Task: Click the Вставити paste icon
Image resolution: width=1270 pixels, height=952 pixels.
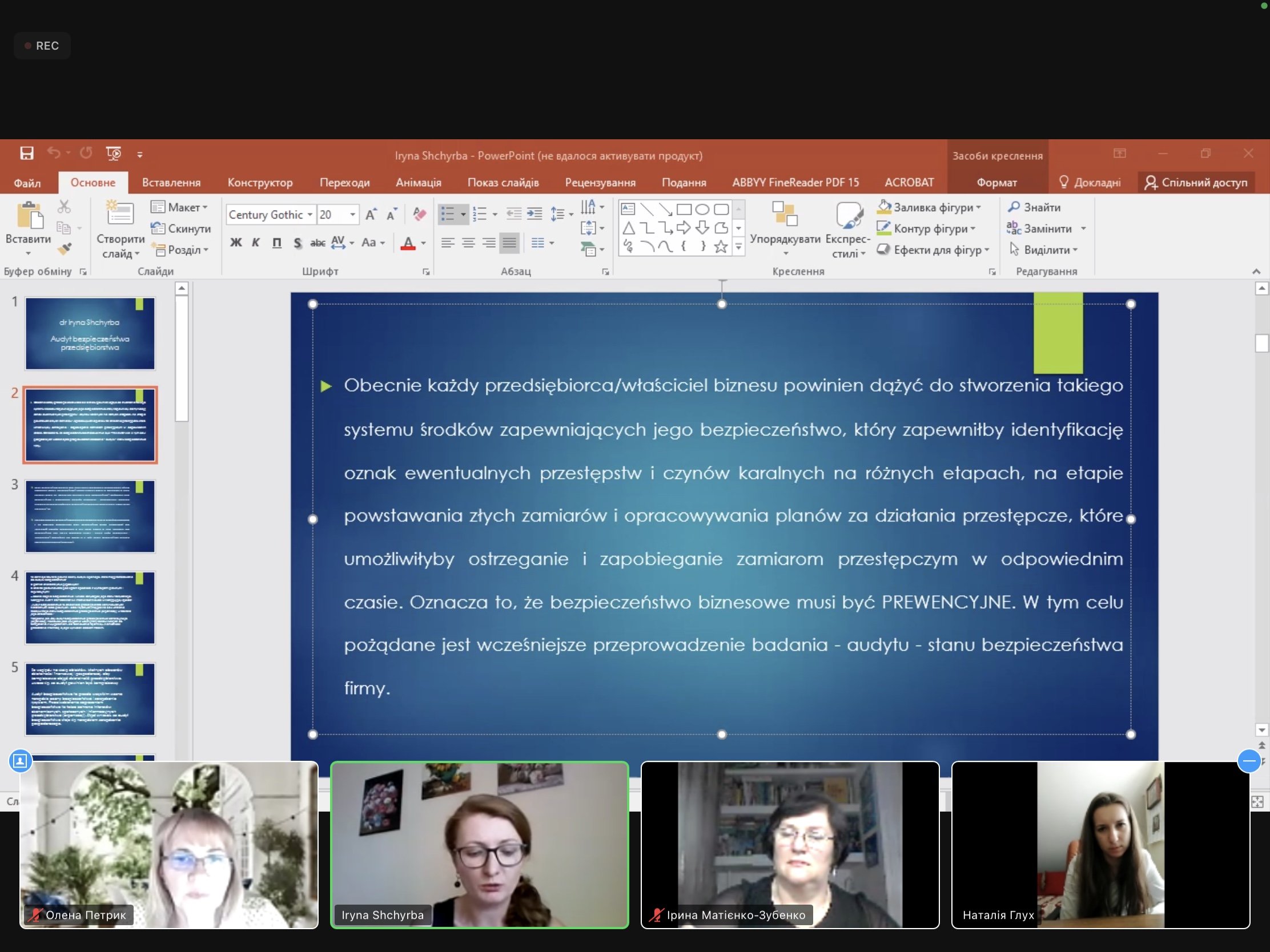Action: pyautogui.click(x=29, y=216)
